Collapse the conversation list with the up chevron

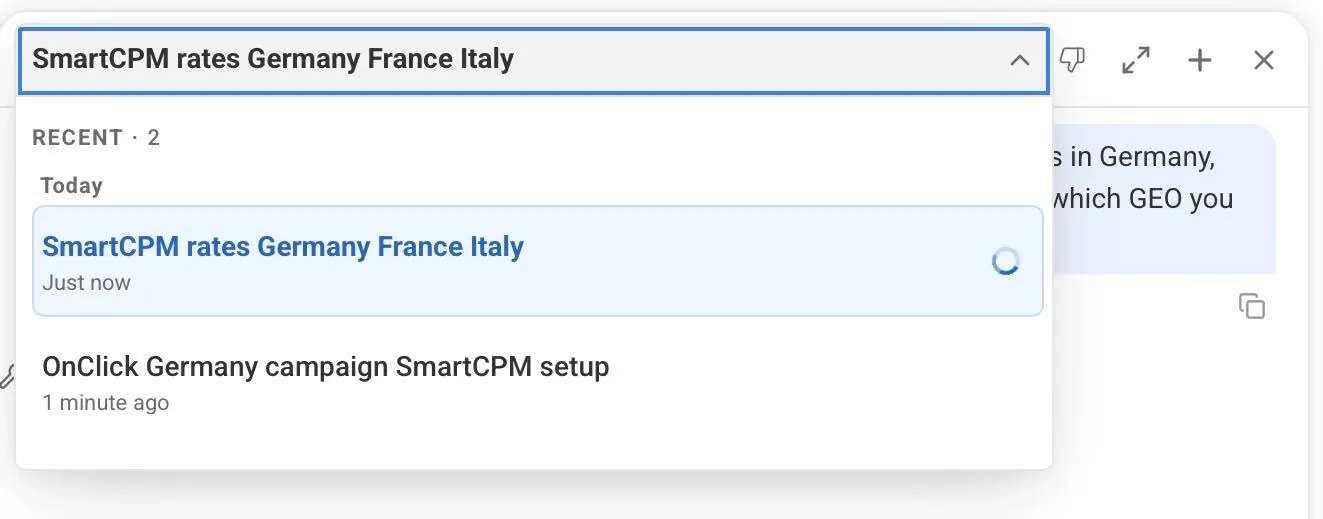point(1019,61)
